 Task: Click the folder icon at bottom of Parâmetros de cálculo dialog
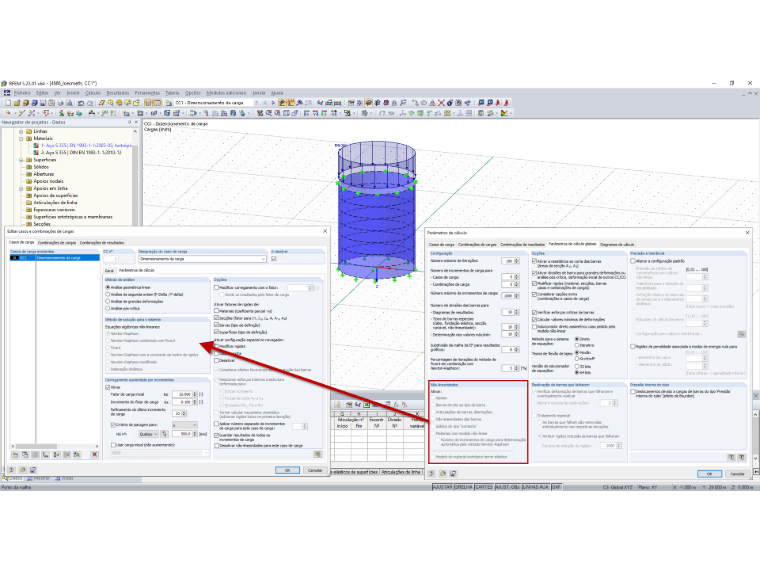pyautogui.click(x=443, y=473)
